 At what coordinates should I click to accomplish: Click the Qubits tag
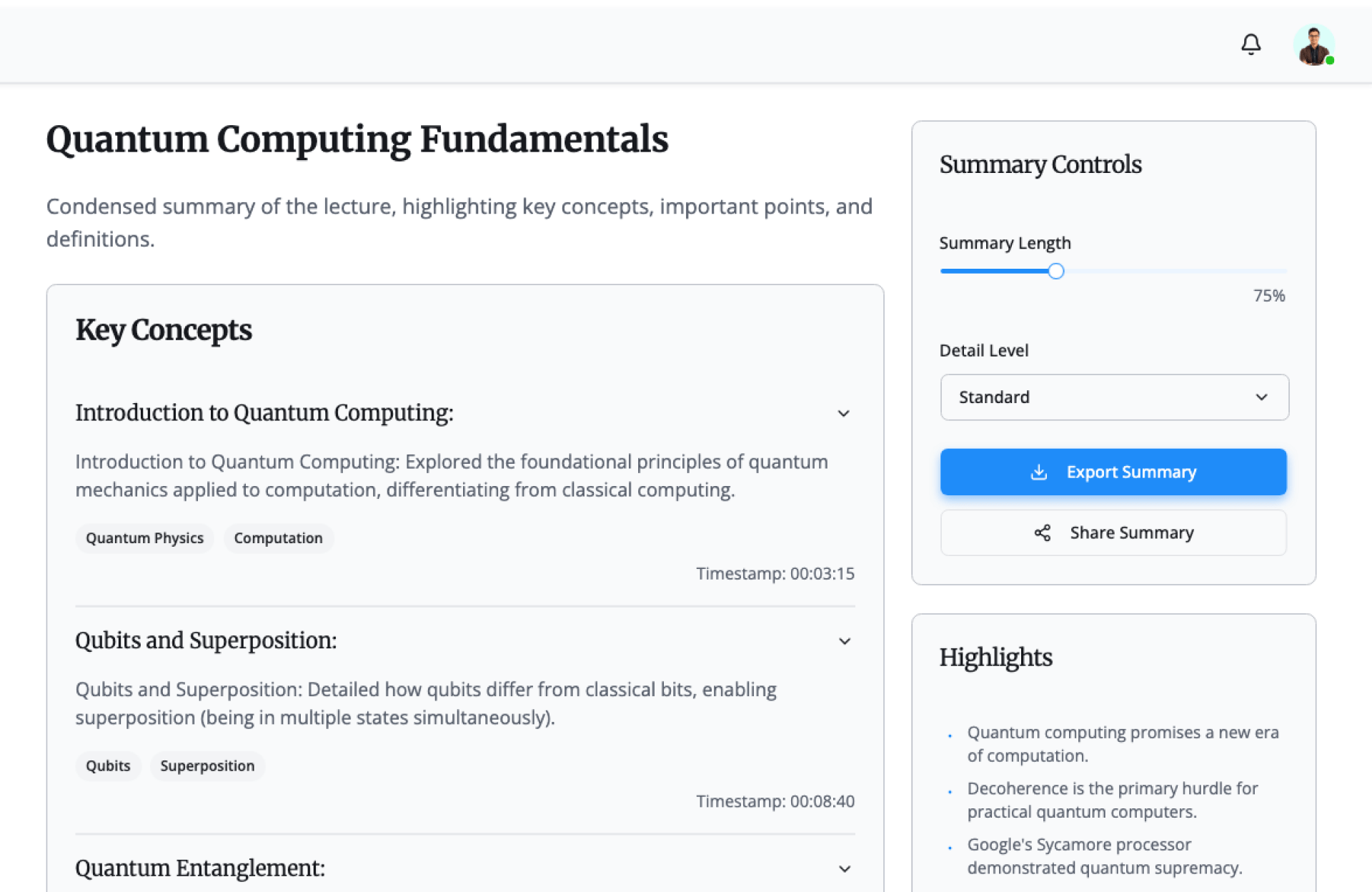(x=108, y=766)
